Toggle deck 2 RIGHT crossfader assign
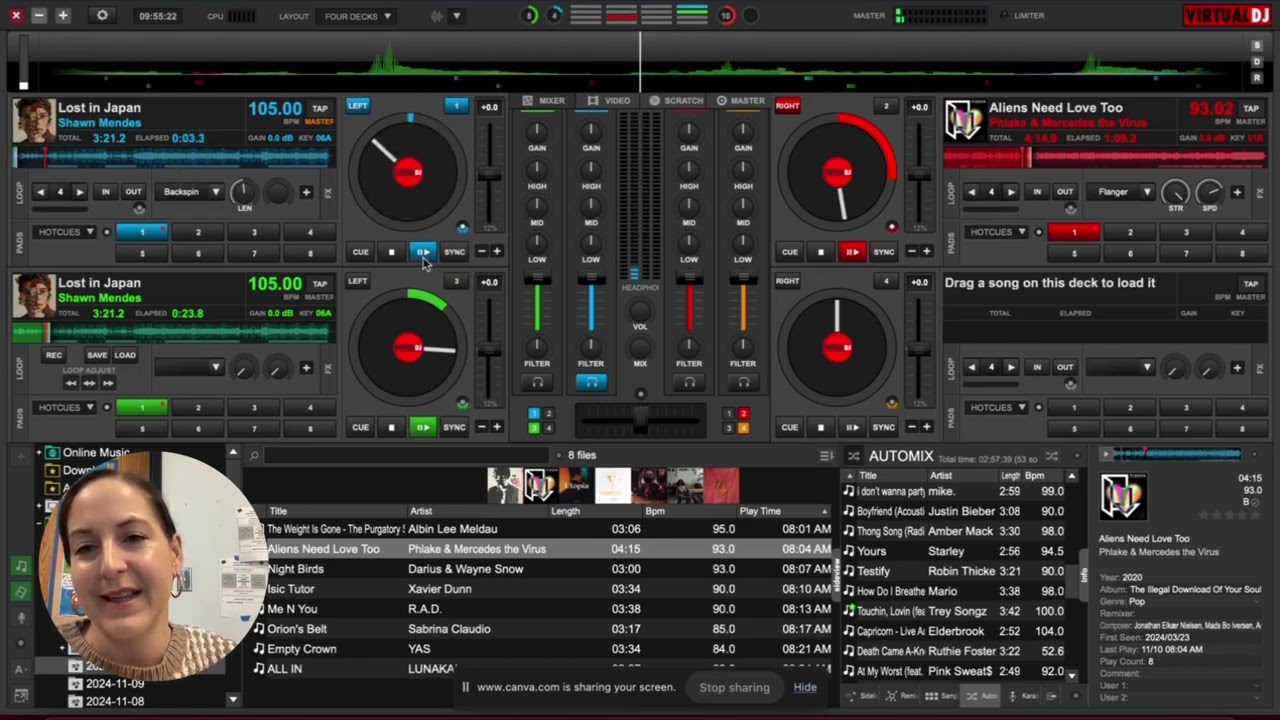Screen dimensions: 1280x720 [787, 105]
